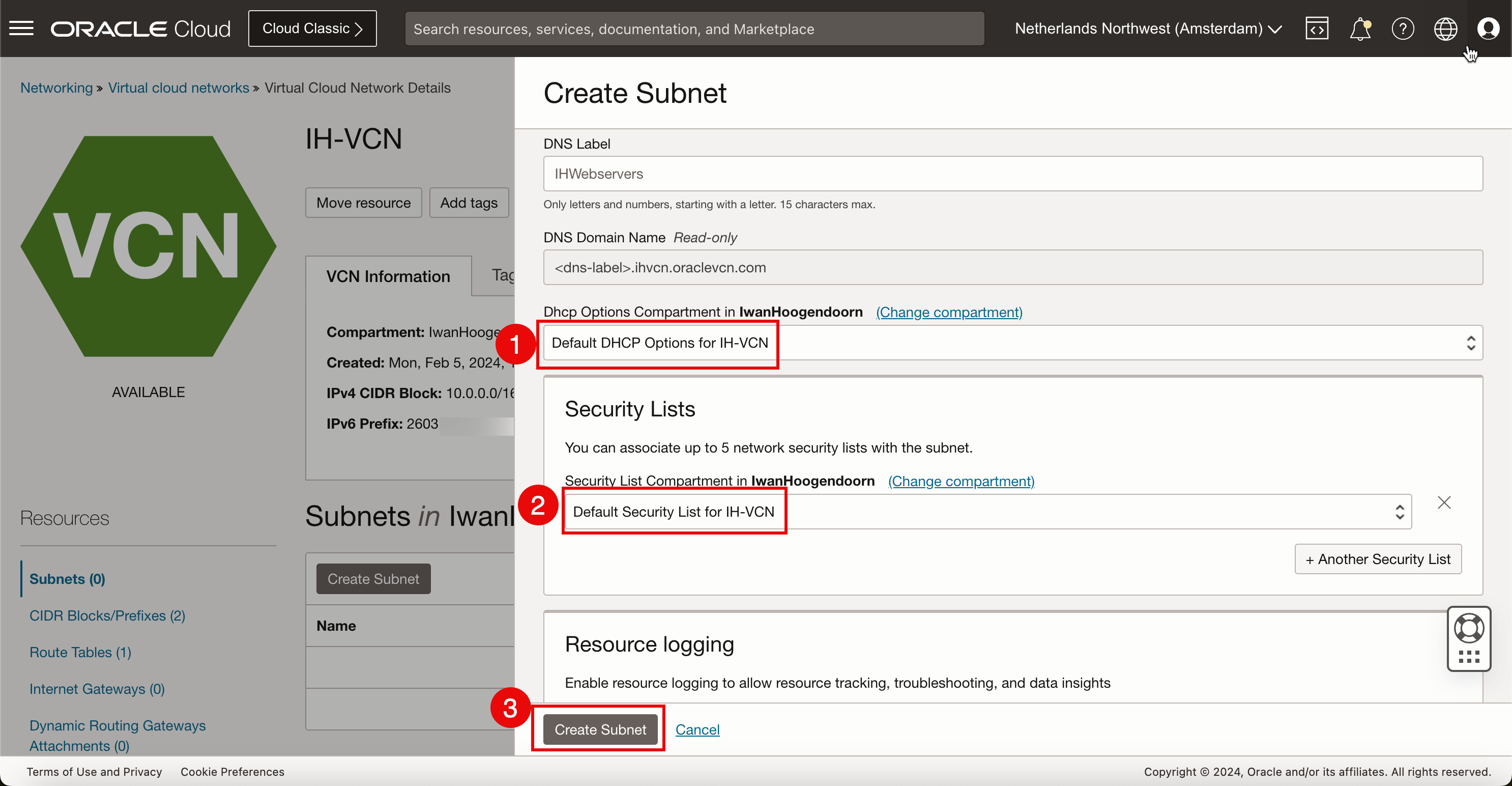Click into the DNS Label field
This screenshot has width=1512, height=786.
coord(1012,174)
